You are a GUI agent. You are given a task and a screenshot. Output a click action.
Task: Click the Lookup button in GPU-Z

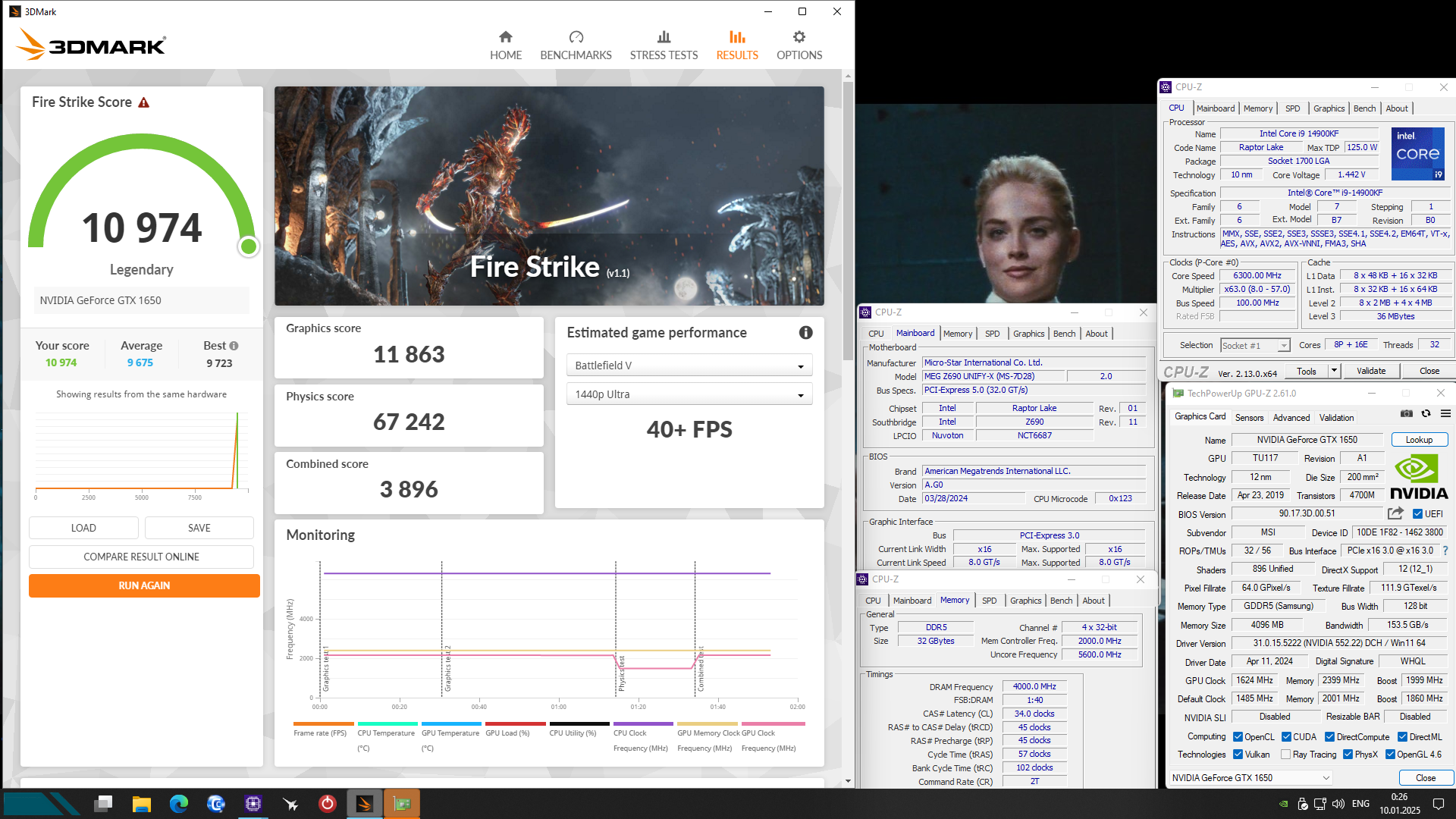(x=1419, y=440)
